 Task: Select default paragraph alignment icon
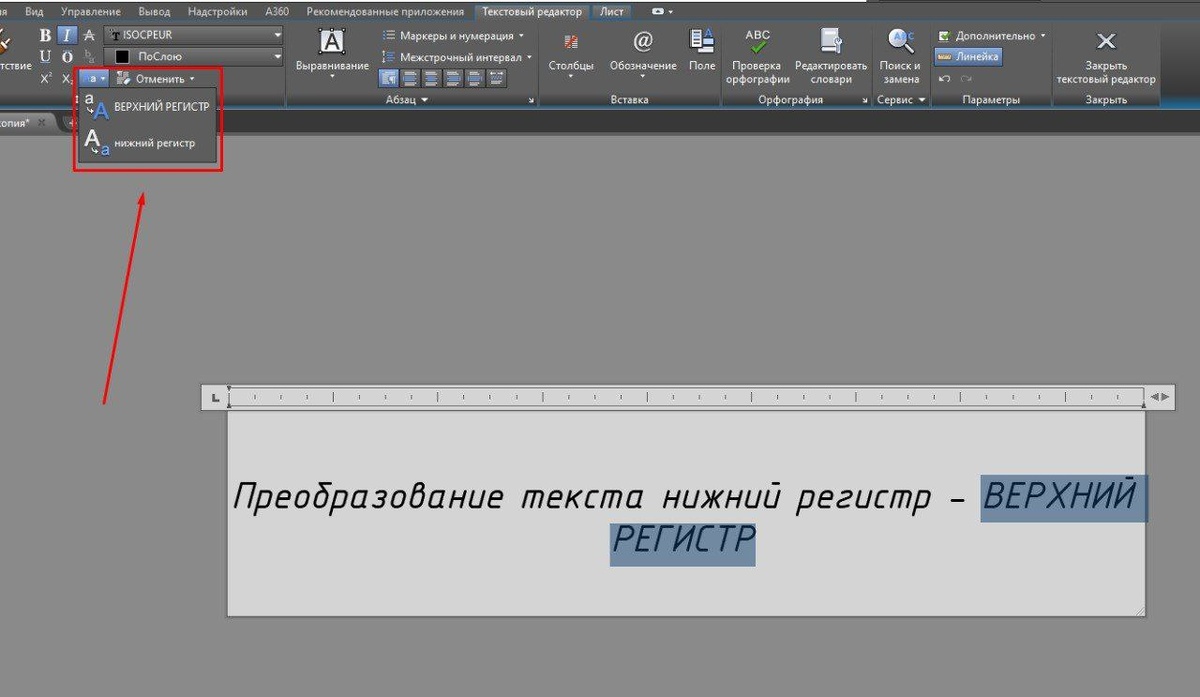tap(388, 78)
